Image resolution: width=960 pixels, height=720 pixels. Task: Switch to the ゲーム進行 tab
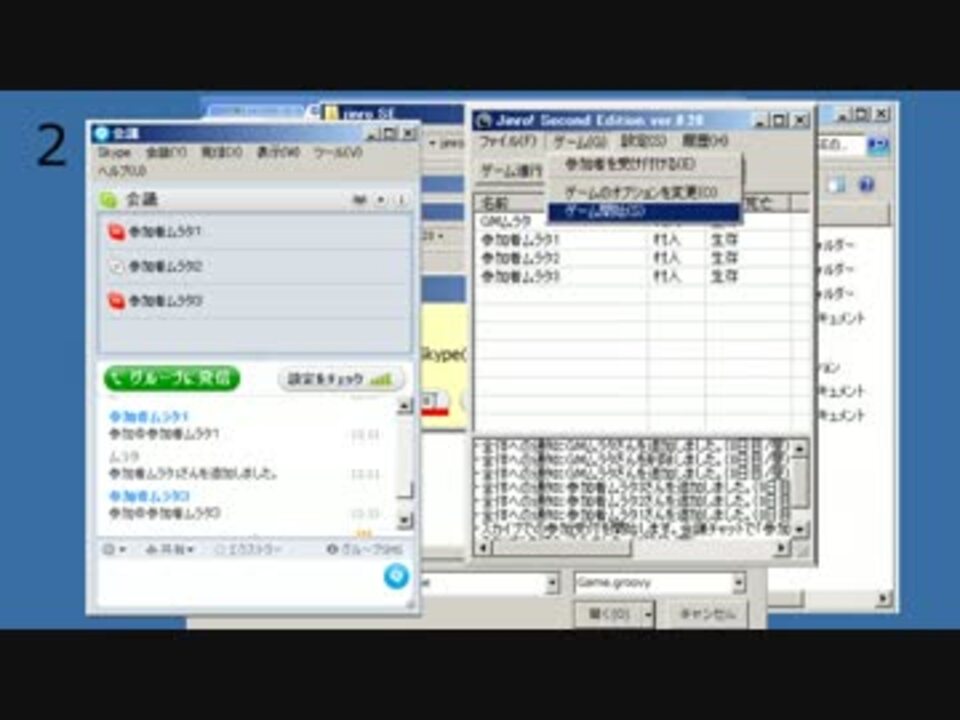(511, 171)
